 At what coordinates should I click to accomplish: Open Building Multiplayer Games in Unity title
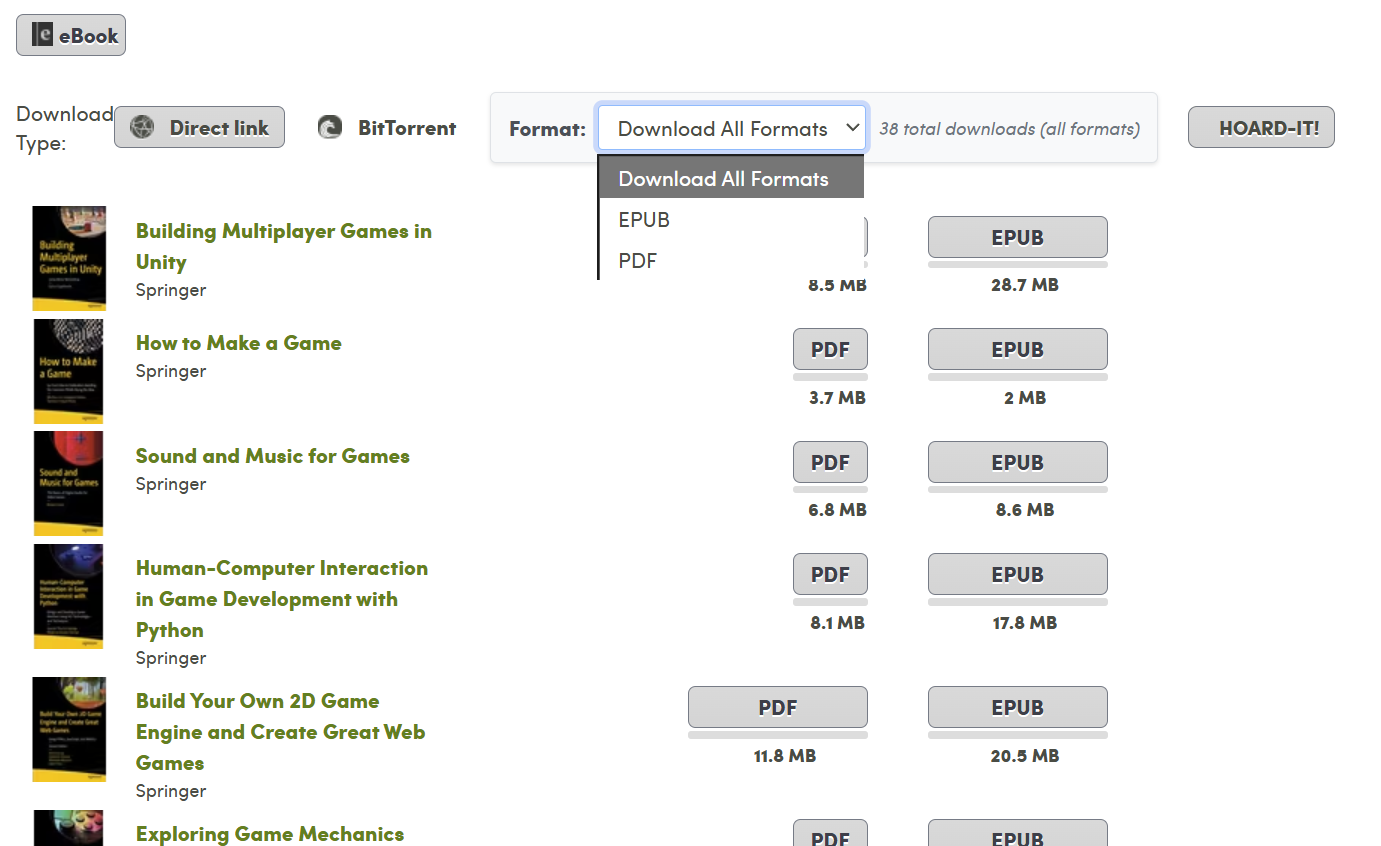pos(284,246)
